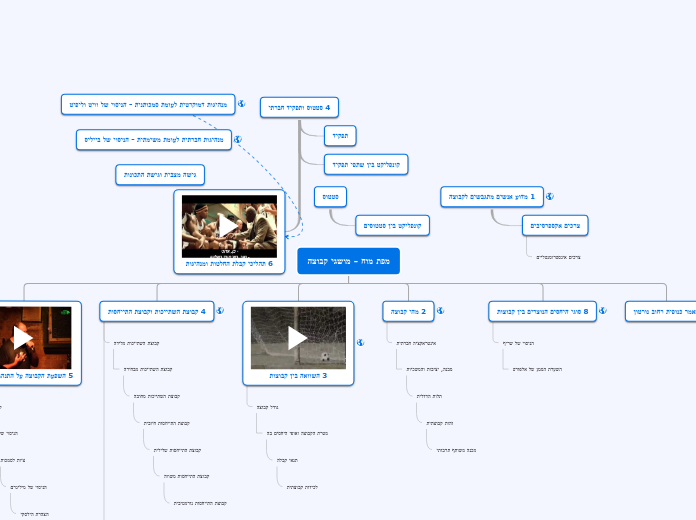Select subtopic קבוצת השתייכות מבחירה
Image resolution: width=696 pixels, height=520 pixels.
[148, 369]
